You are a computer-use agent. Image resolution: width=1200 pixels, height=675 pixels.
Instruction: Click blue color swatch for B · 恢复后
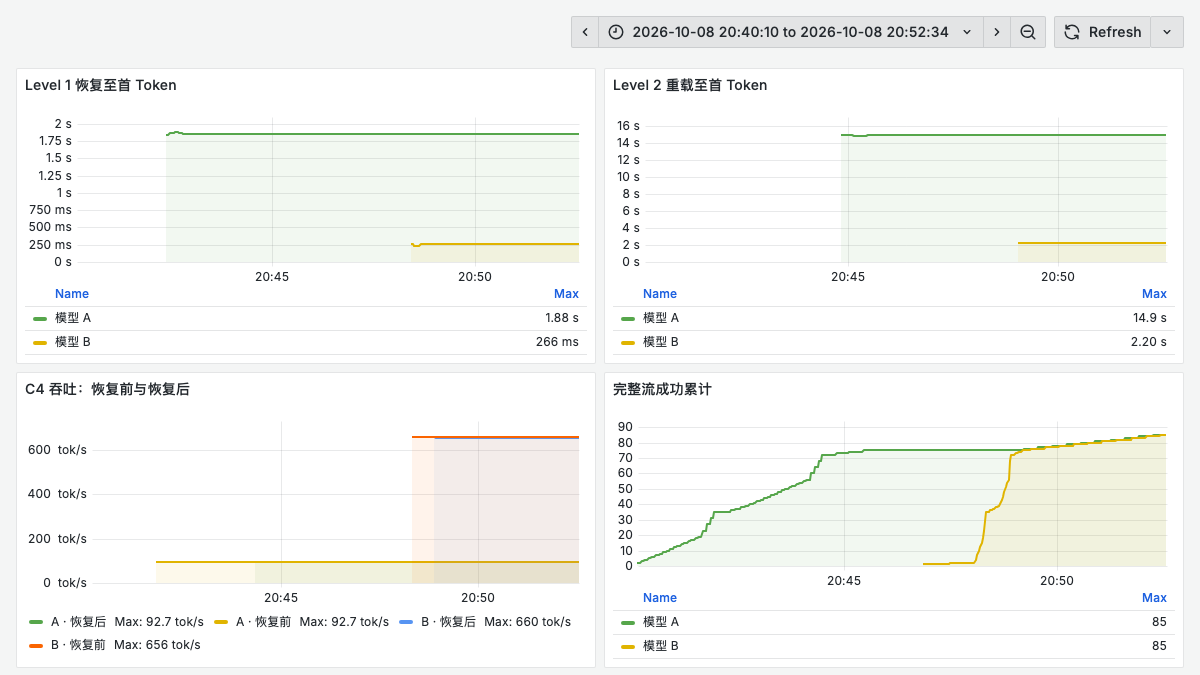406,622
